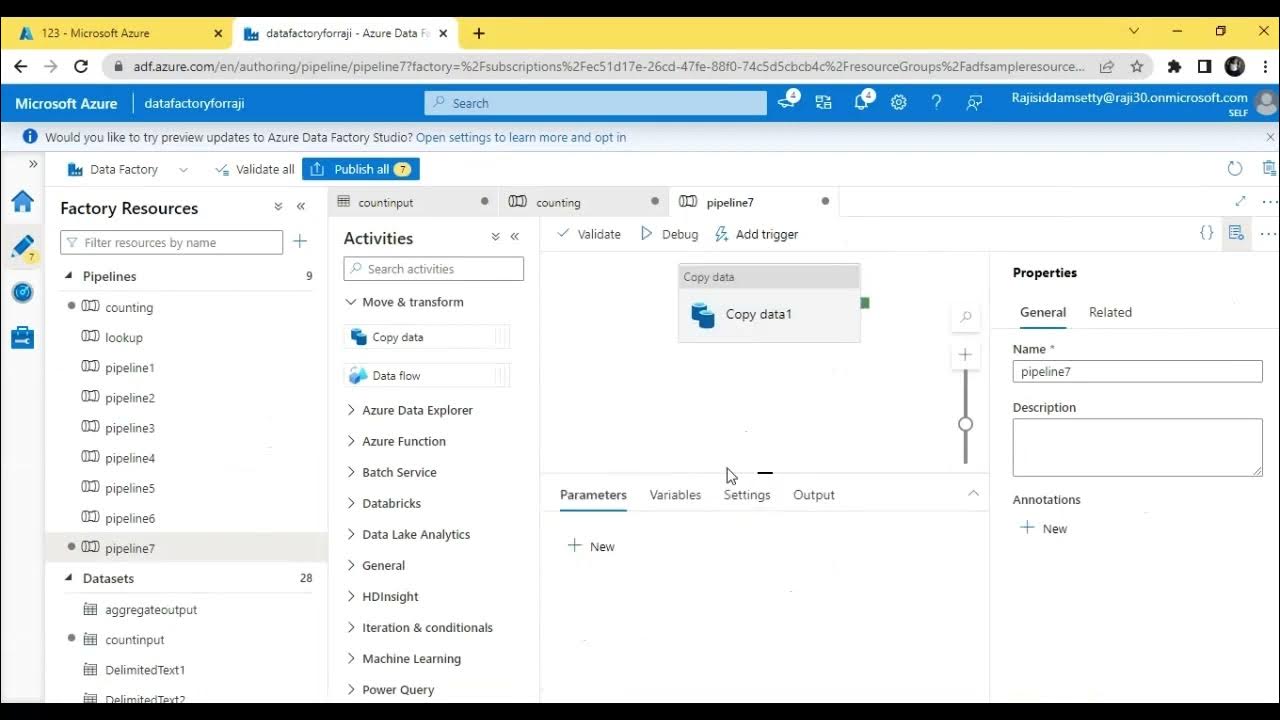Open the Home hub icon in sidebar
Screen dimensions: 1280x720
22,201
